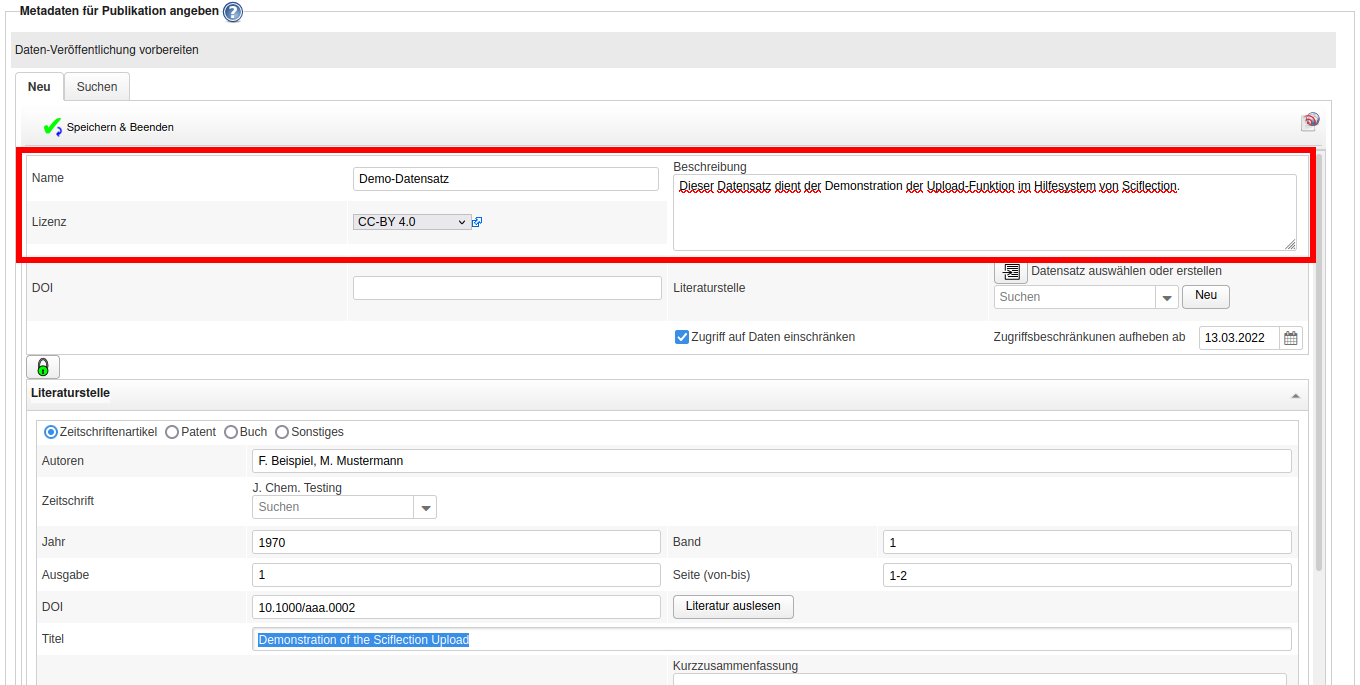Switch to the Suchen tab
The width and height of the screenshot is (1360, 685).
[x=97, y=87]
